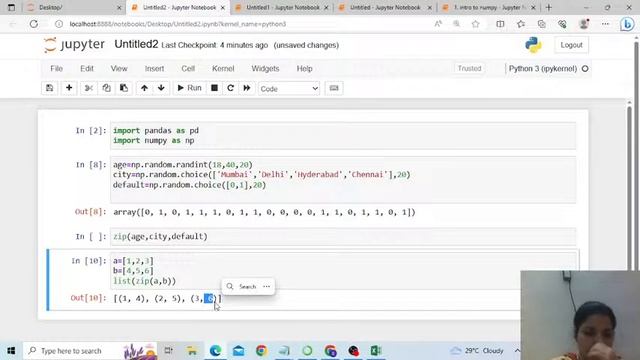The width and height of the screenshot is (640, 360).
Task: Open more options in selection popup
Action: click(x=267, y=287)
